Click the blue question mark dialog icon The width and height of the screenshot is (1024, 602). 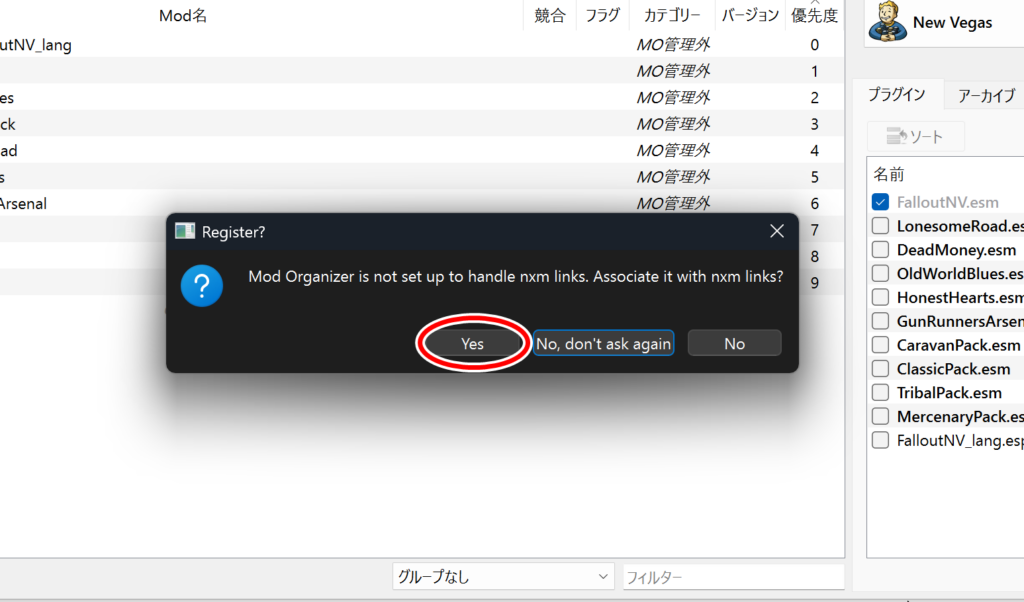pyautogui.click(x=201, y=287)
